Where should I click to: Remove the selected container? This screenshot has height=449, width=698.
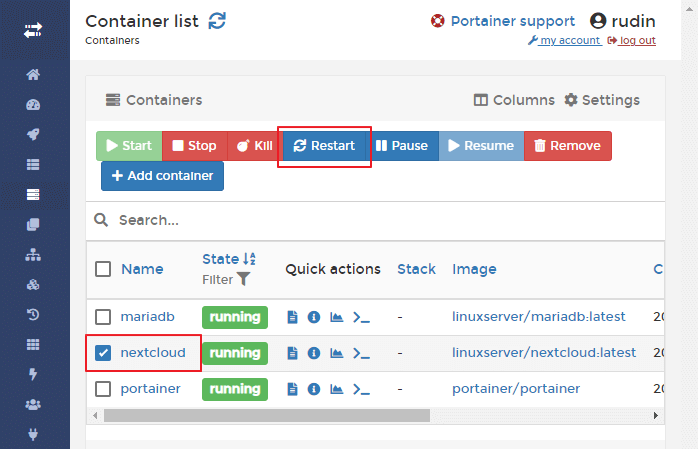568,146
